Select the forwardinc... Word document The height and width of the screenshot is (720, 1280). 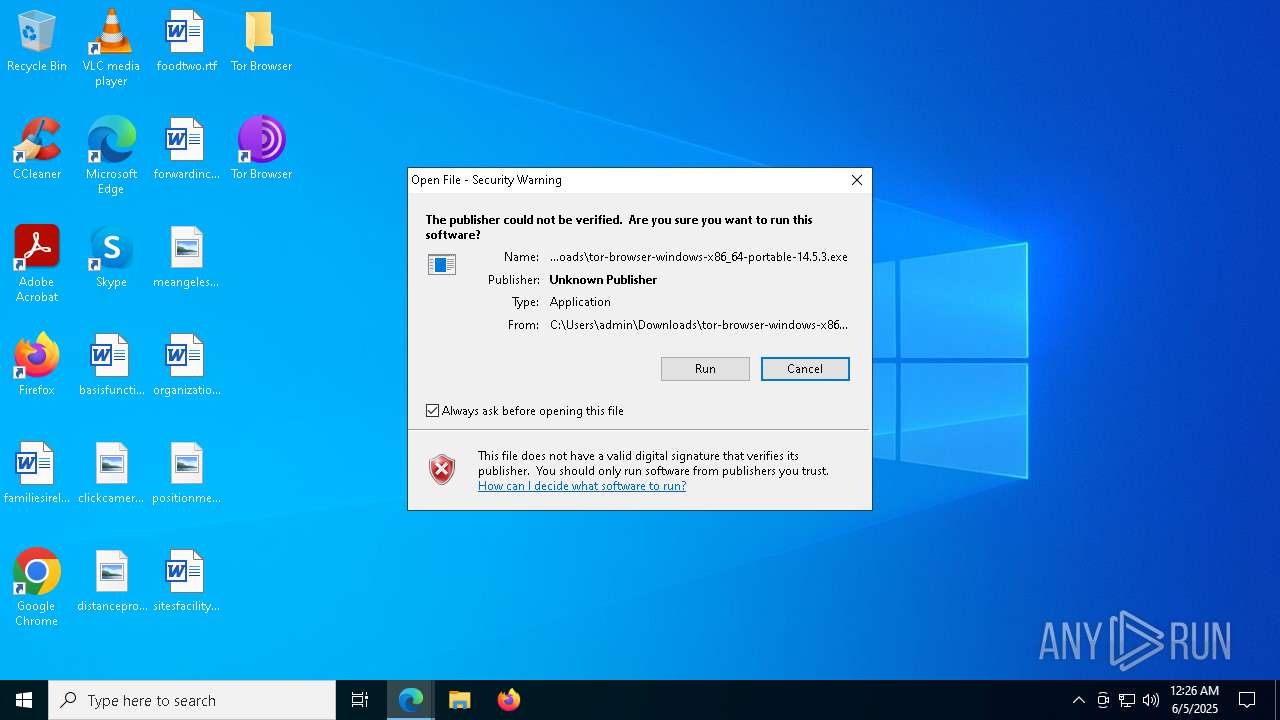pyautogui.click(x=186, y=150)
